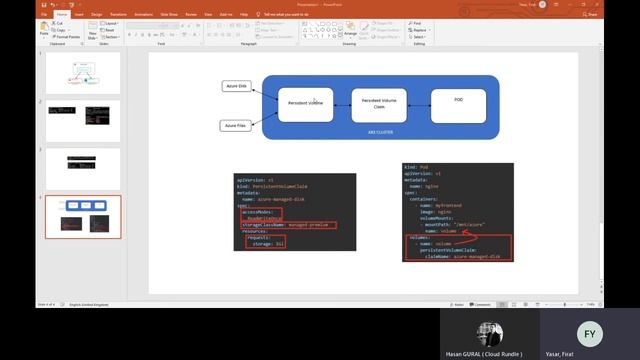
Task: Open the View tab
Action: pyautogui.click(x=208, y=14)
